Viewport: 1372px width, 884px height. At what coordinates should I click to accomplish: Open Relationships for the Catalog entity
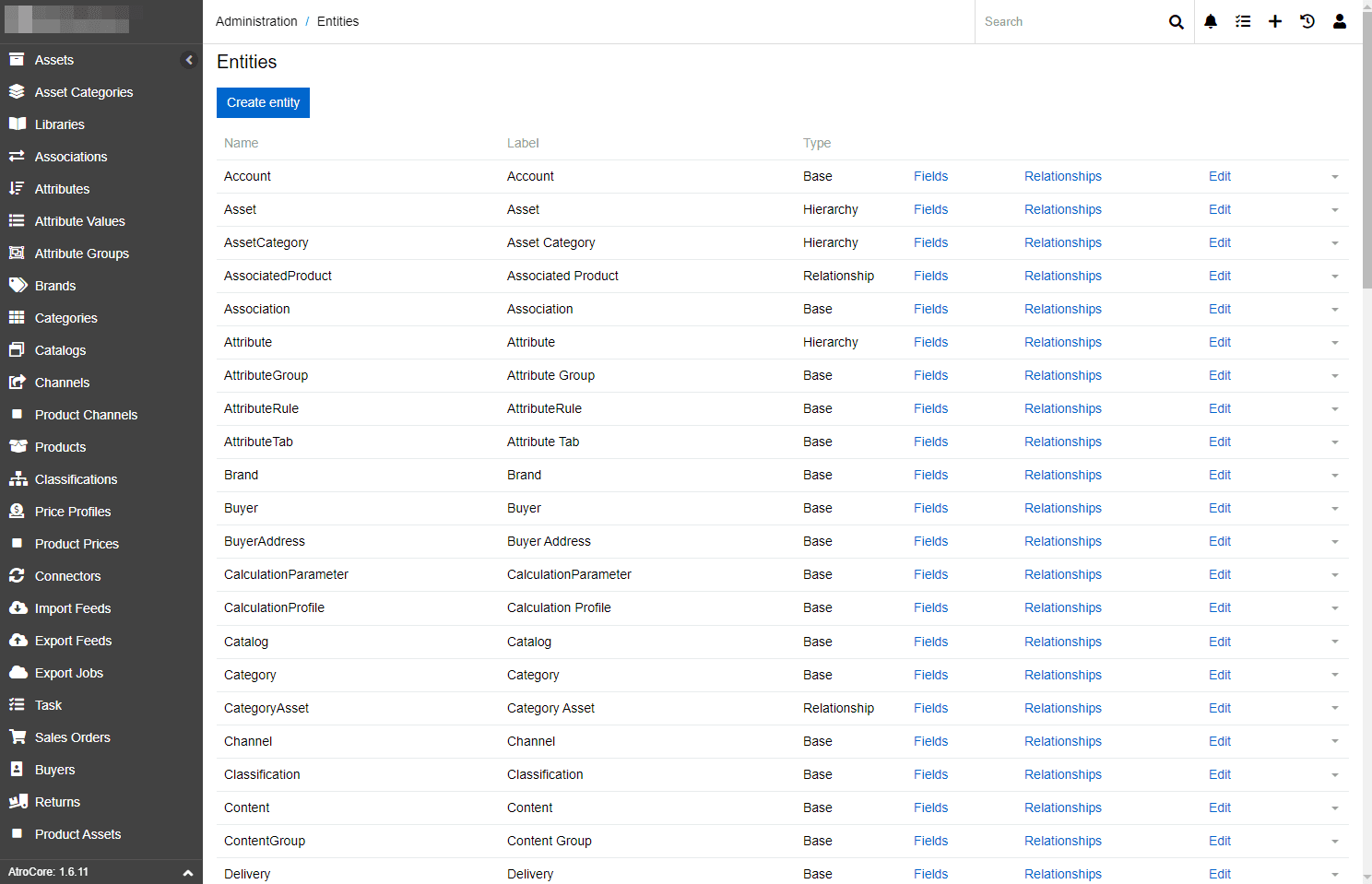[1062, 642]
